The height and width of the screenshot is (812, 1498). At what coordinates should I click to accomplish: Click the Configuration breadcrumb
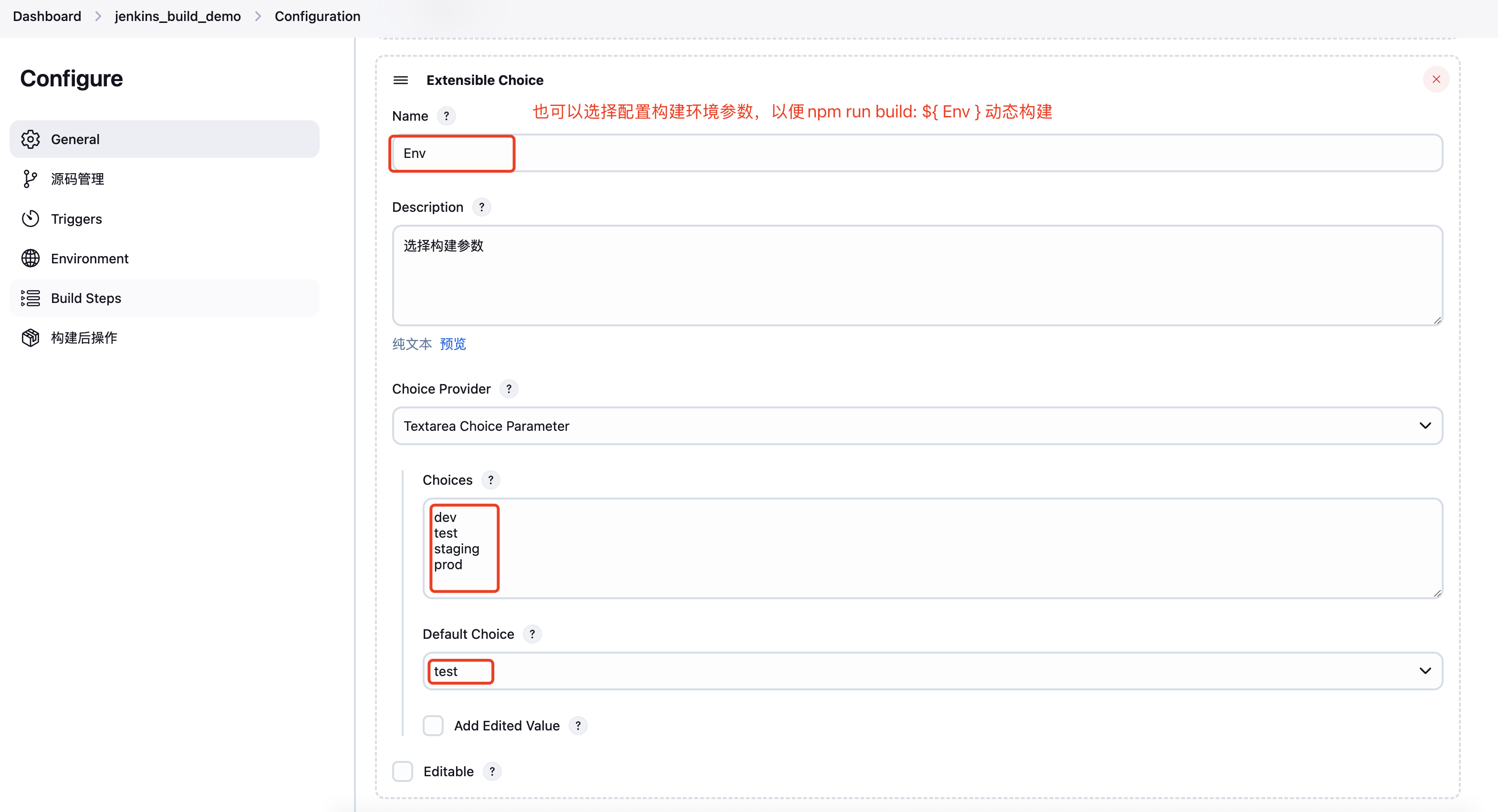click(318, 16)
